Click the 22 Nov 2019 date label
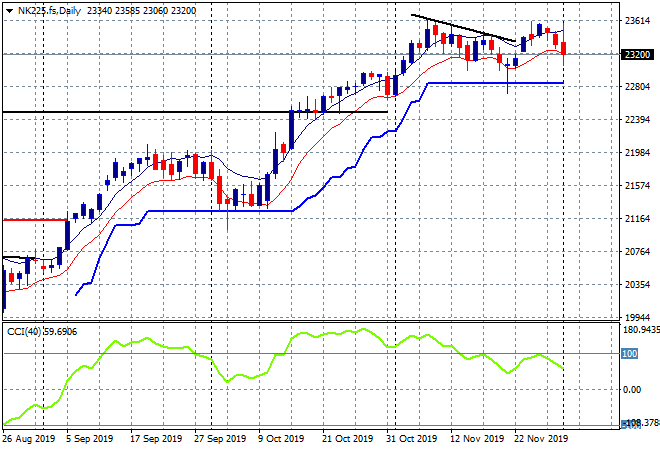This screenshot has height=450, width=660. 541,439
